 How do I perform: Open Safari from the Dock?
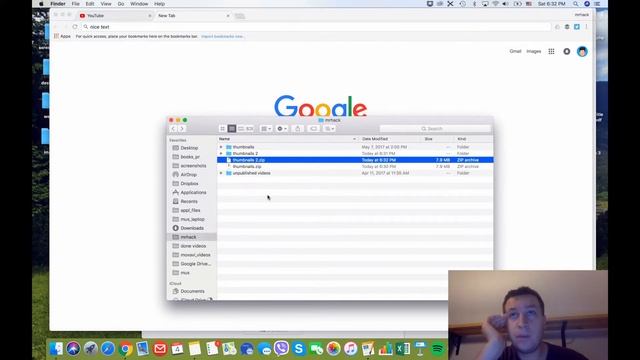(x=108, y=349)
